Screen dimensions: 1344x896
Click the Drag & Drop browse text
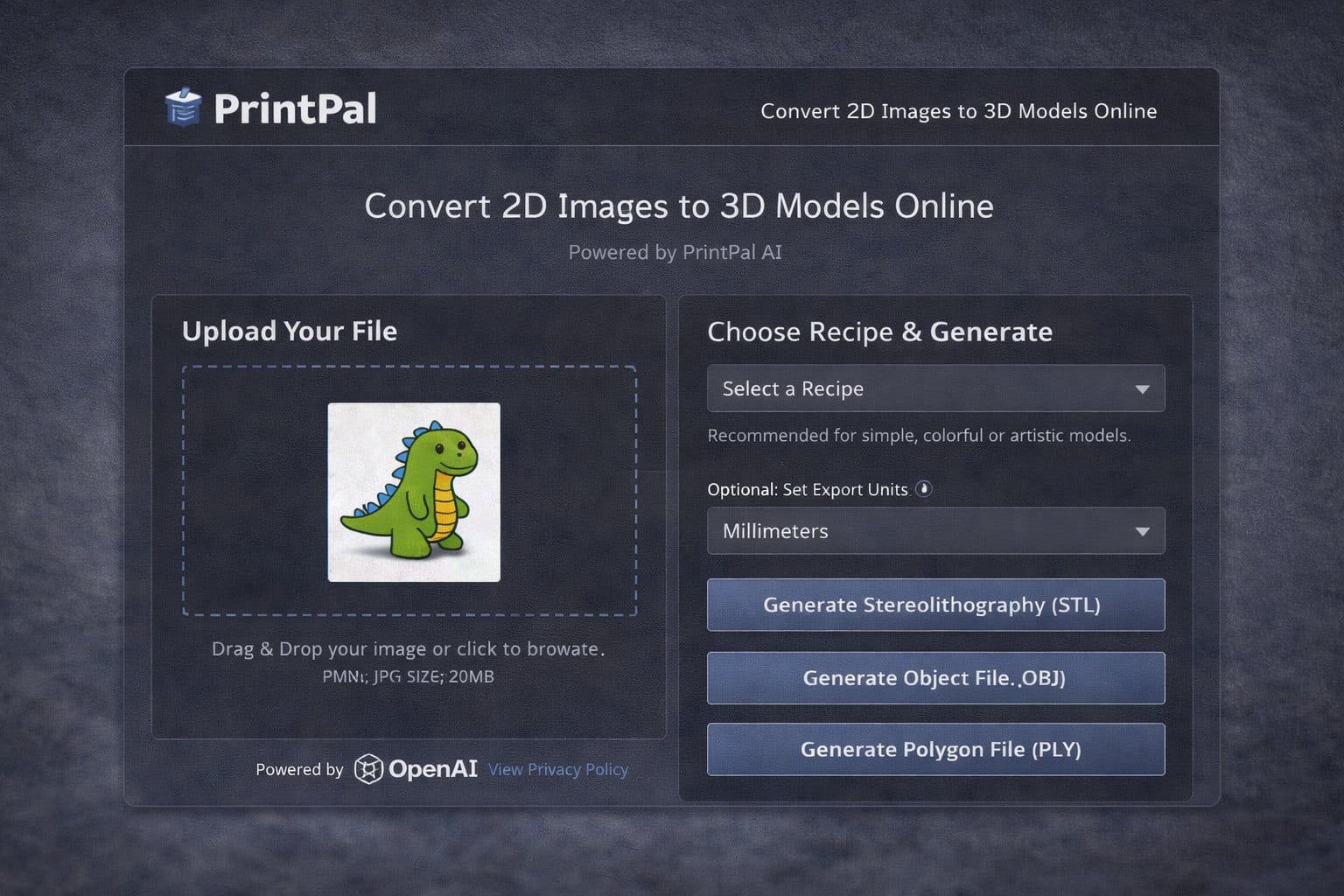pyautogui.click(x=408, y=649)
